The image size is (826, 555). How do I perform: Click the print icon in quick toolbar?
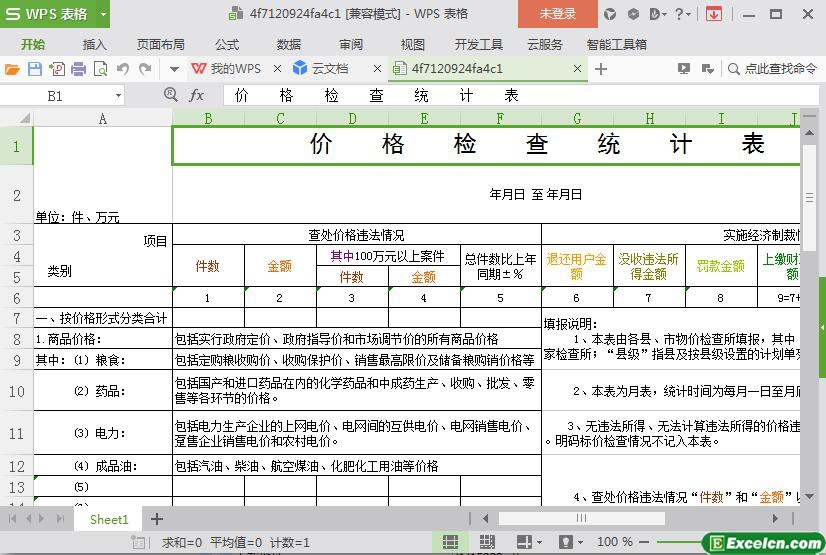coord(79,69)
